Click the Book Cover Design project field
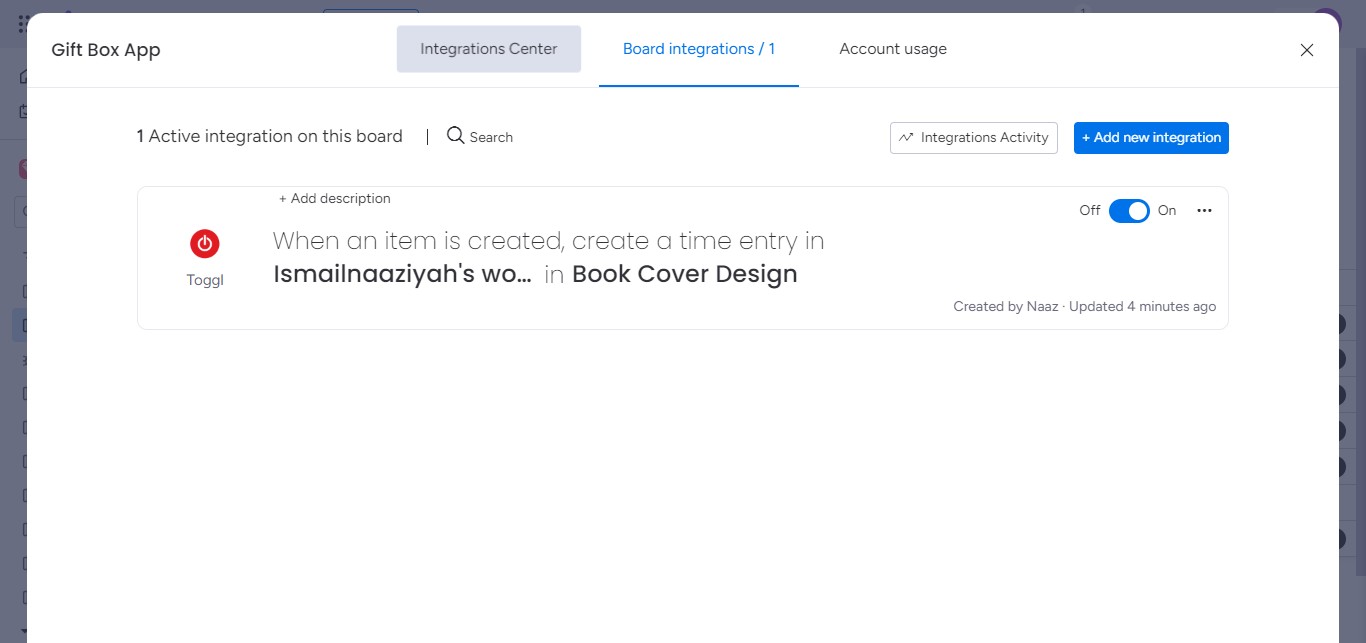Viewport: 1366px width, 643px height. click(x=685, y=274)
